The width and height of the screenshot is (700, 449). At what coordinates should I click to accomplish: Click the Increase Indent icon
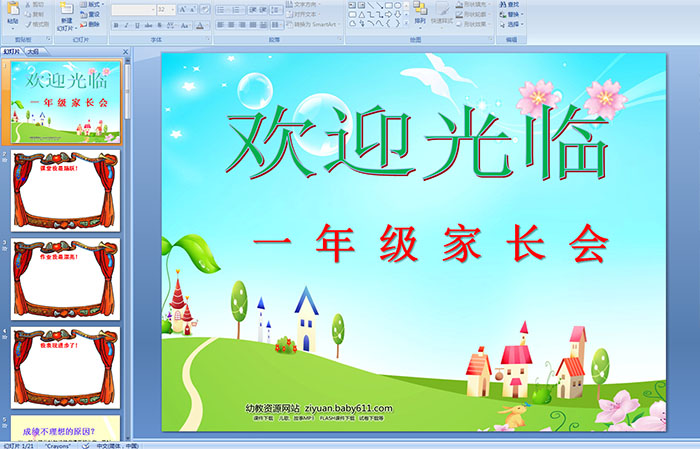[x=263, y=10]
